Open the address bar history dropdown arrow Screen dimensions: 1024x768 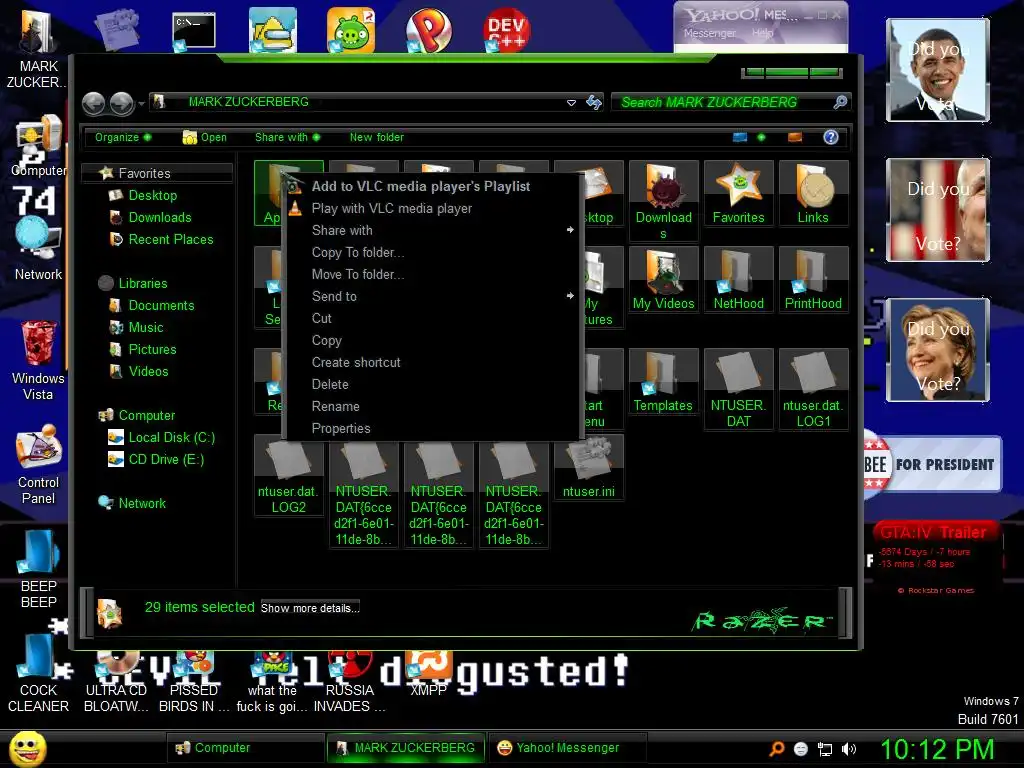pyautogui.click(x=571, y=103)
